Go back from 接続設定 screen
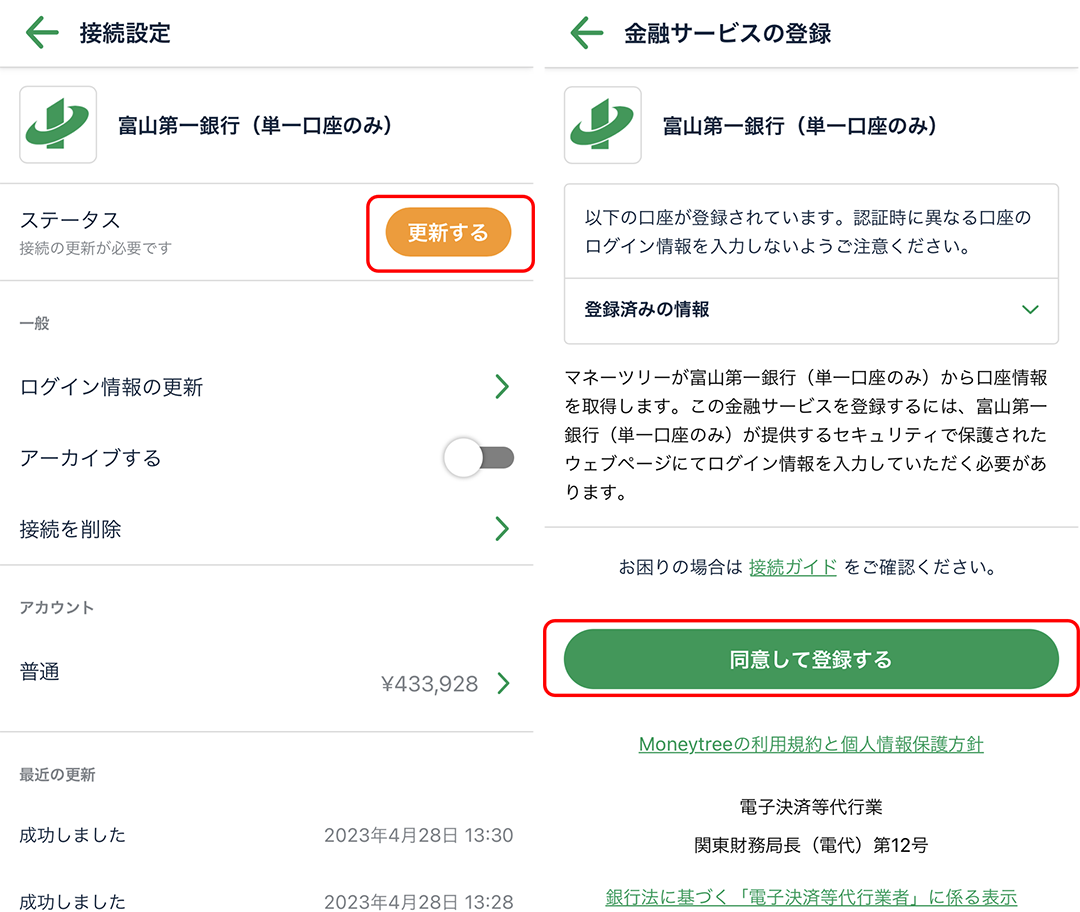1080x912 pixels. coord(42,33)
